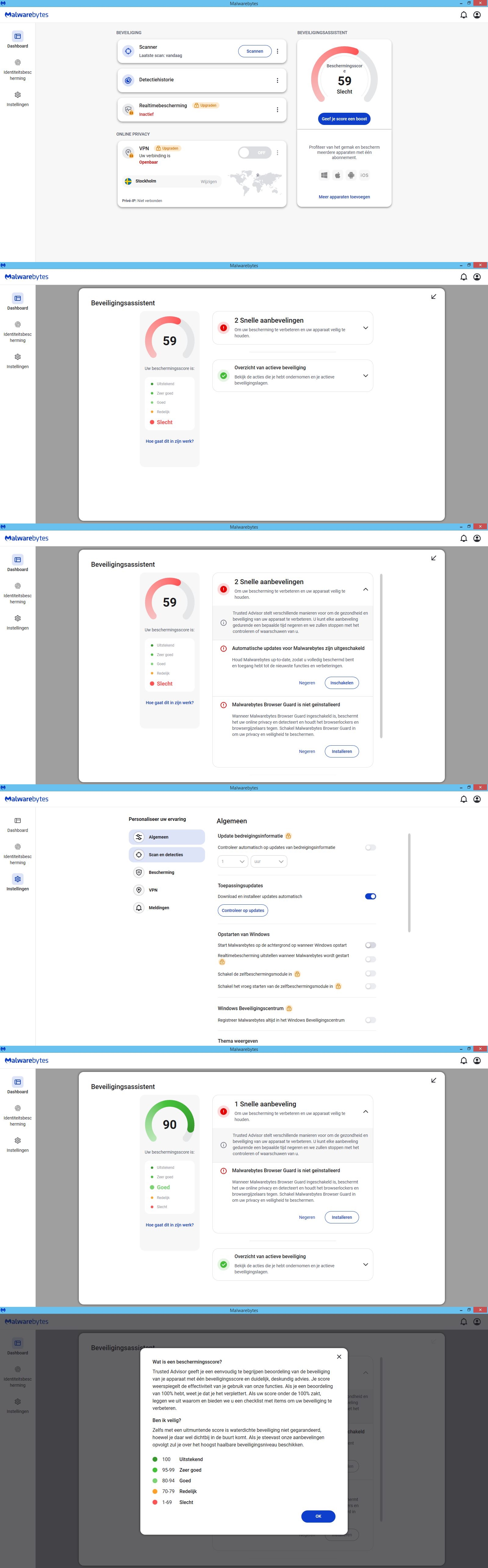Toggle Start Malwarebytes wanneer Windows opstart
The image size is (488, 1568).
click(x=370, y=945)
